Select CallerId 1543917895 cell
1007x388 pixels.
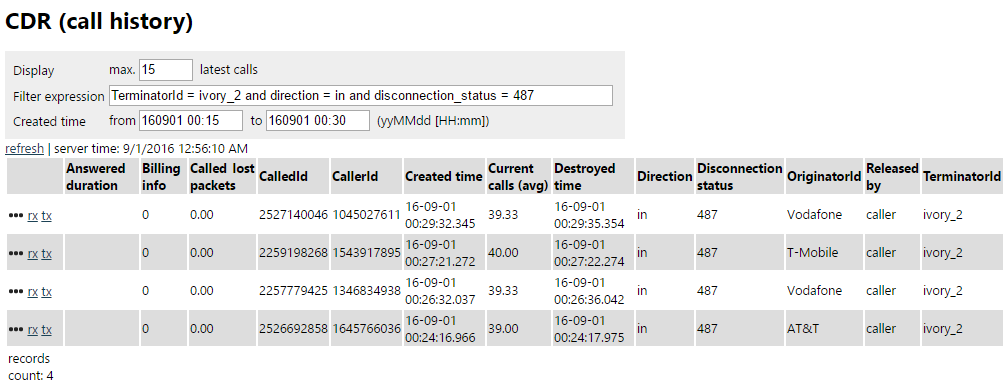[x=366, y=252]
